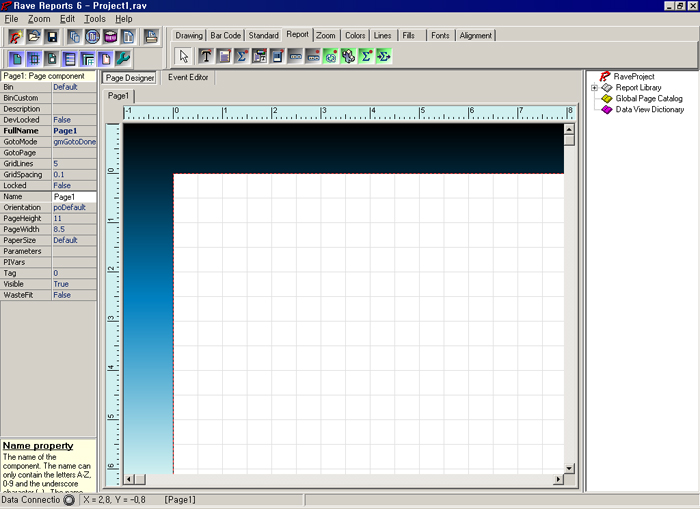Click the Orientation property value poDefault

tap(74, 208)
